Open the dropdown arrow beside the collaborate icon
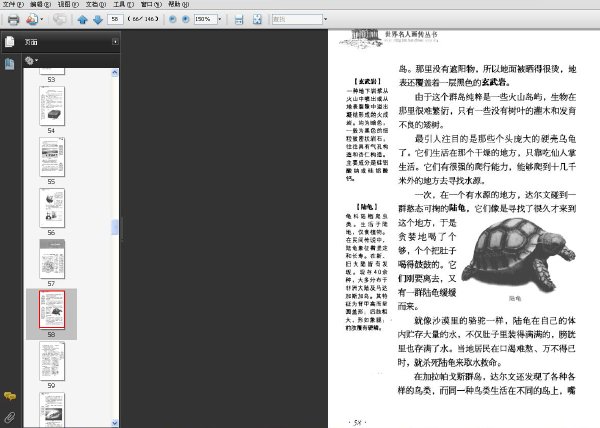The image size is (600, 428). [42, 19]
